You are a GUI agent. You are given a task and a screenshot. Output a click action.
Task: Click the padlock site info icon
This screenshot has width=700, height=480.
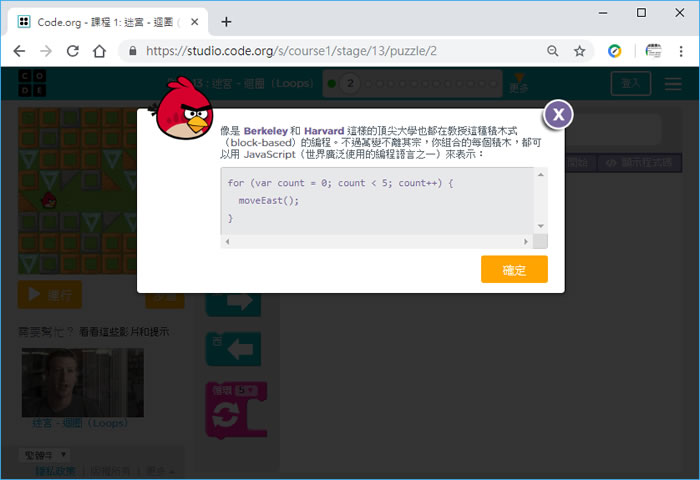coord(133,51)
